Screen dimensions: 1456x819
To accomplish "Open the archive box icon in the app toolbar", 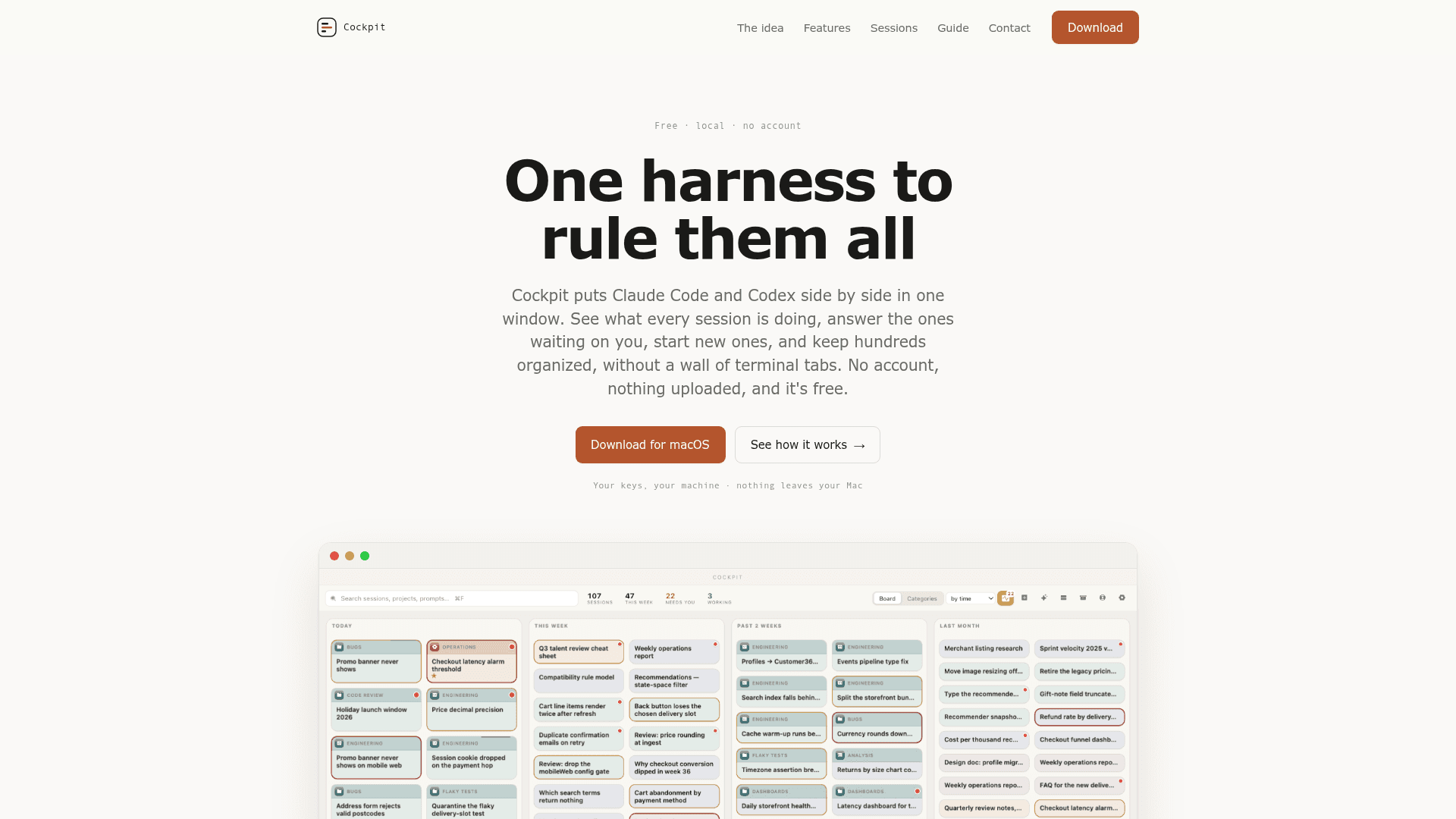I will (1083, 598).
